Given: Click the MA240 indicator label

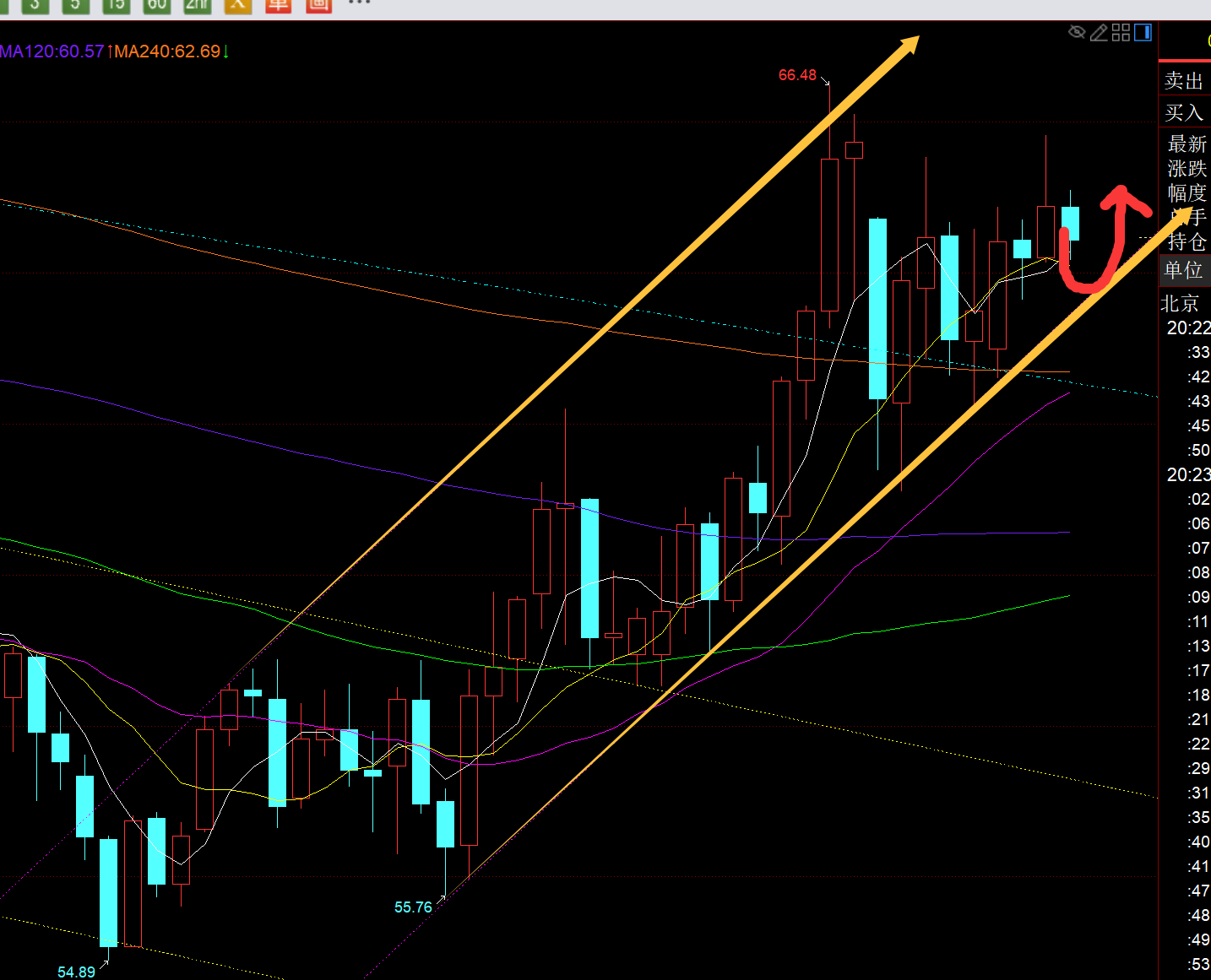Looking at the screenshot, I should point(167,51).
